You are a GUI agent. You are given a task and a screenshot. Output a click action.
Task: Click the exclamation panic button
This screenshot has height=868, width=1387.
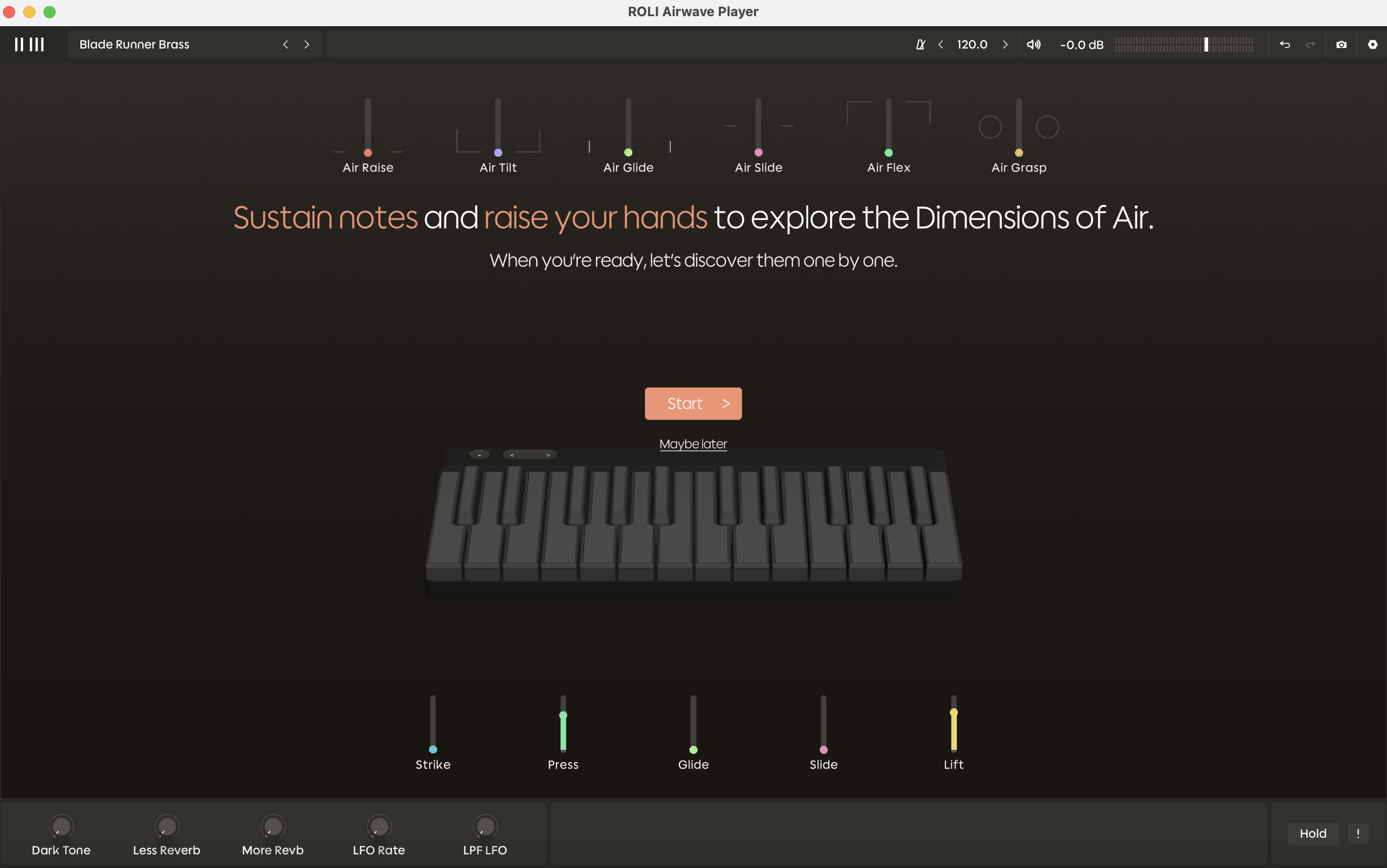click(x=1358, y=833)
